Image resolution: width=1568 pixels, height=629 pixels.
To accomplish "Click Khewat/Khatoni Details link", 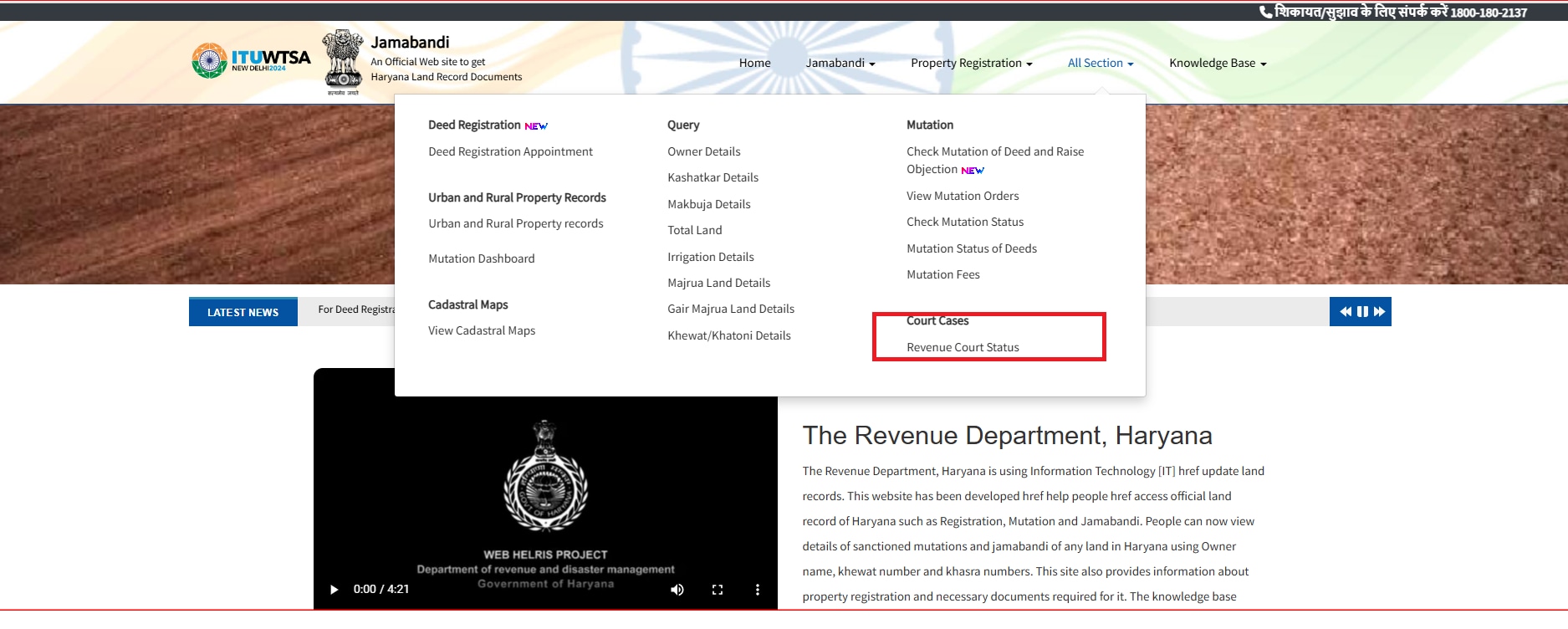I will tap(728, 335).
